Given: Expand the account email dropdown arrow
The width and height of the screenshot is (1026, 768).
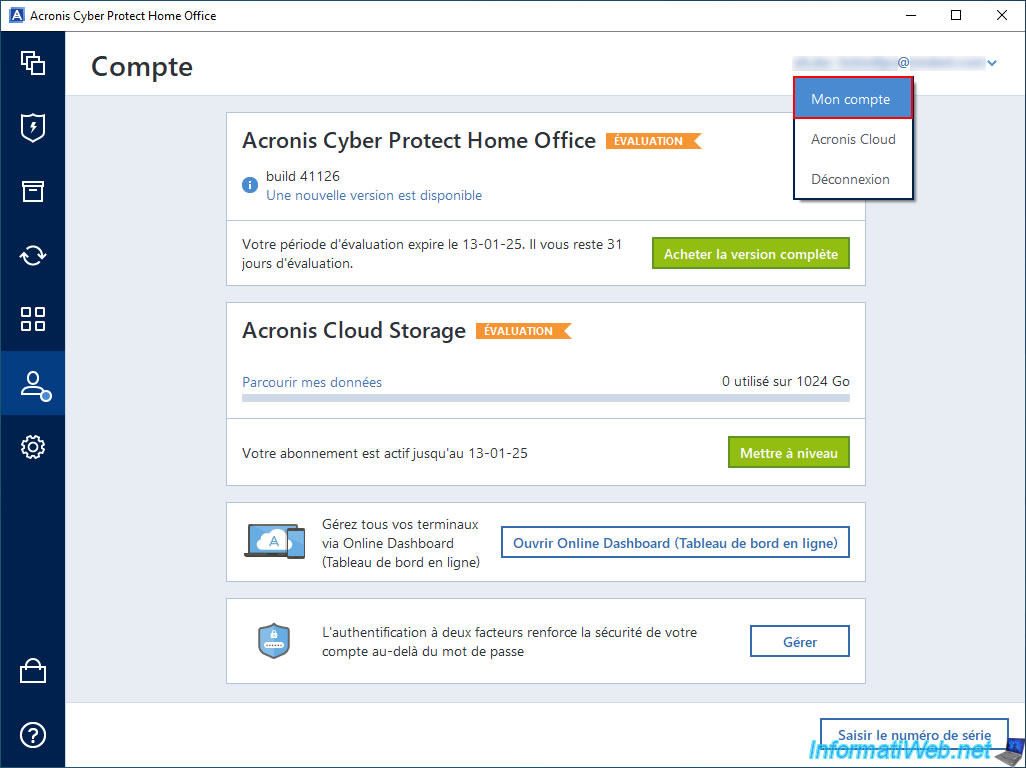Looking at the screenshot, I should [992, 64].
